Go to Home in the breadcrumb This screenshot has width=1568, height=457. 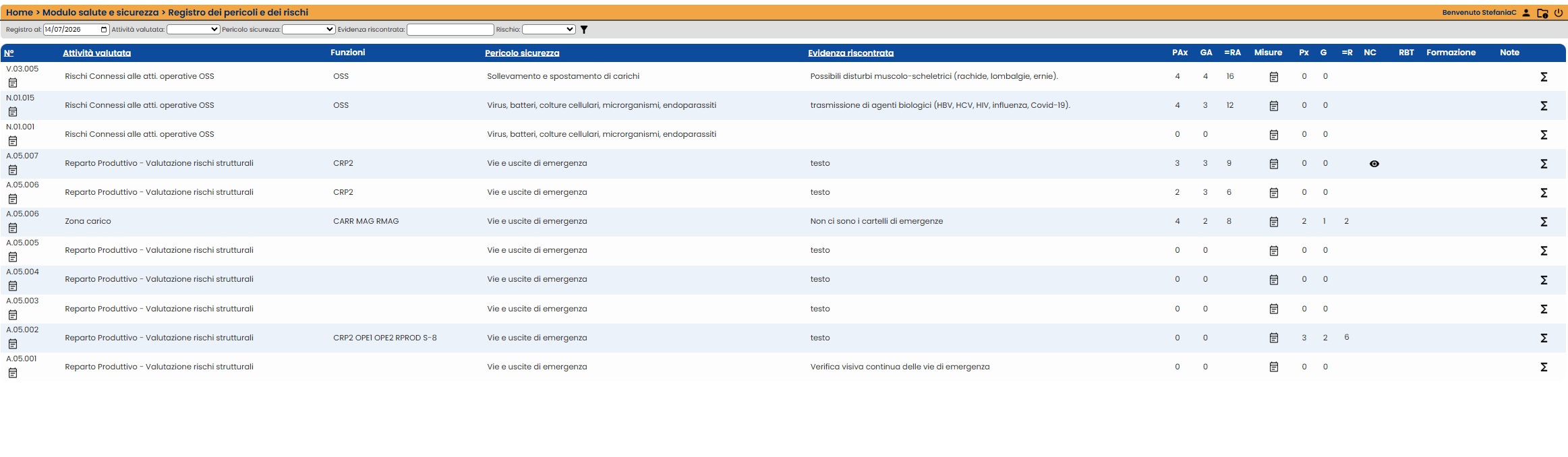coord(20,12)
